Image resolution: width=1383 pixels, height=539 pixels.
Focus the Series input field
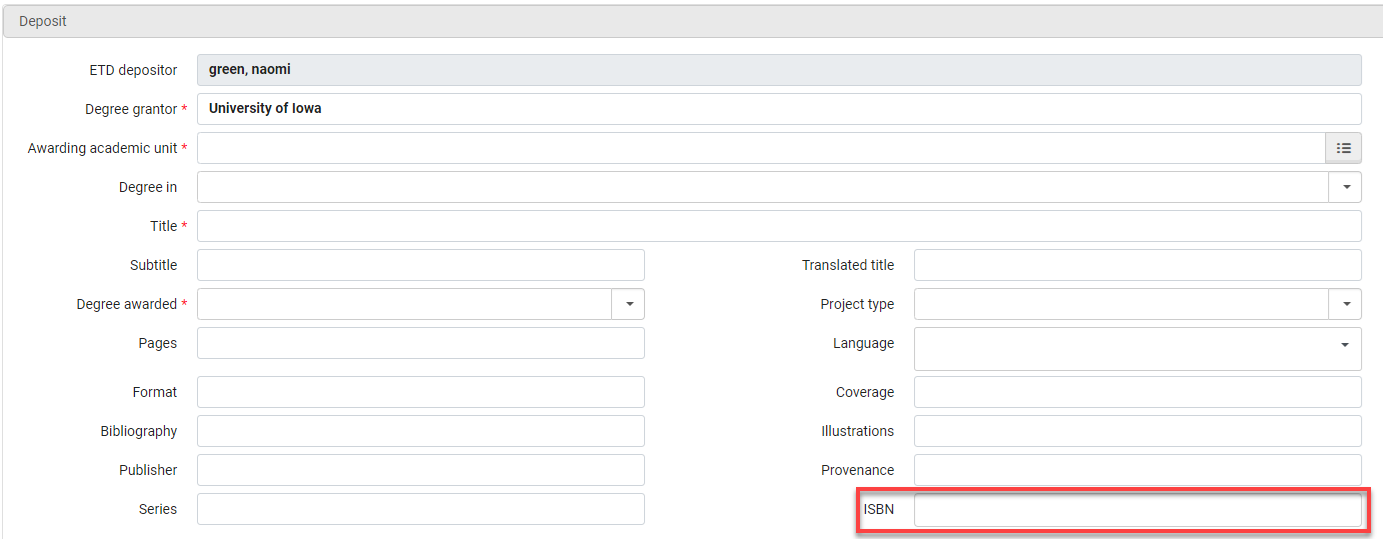coord(420,509)
